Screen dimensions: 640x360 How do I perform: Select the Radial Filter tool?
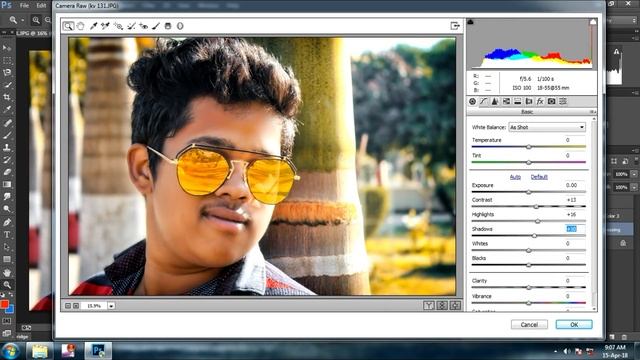coord(180,26)
